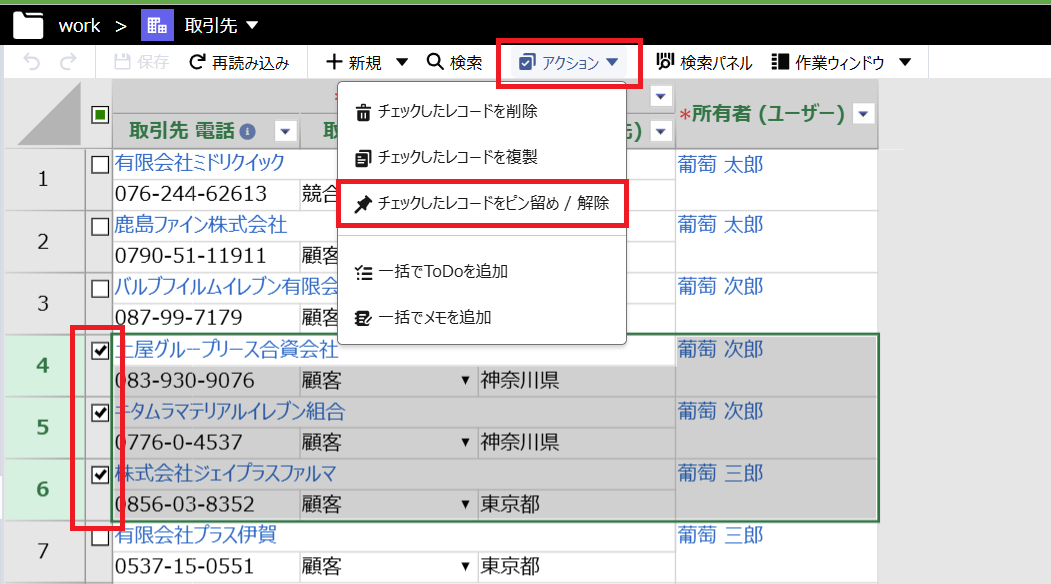Uncheck the row 4 checkbox

[100, 351]
